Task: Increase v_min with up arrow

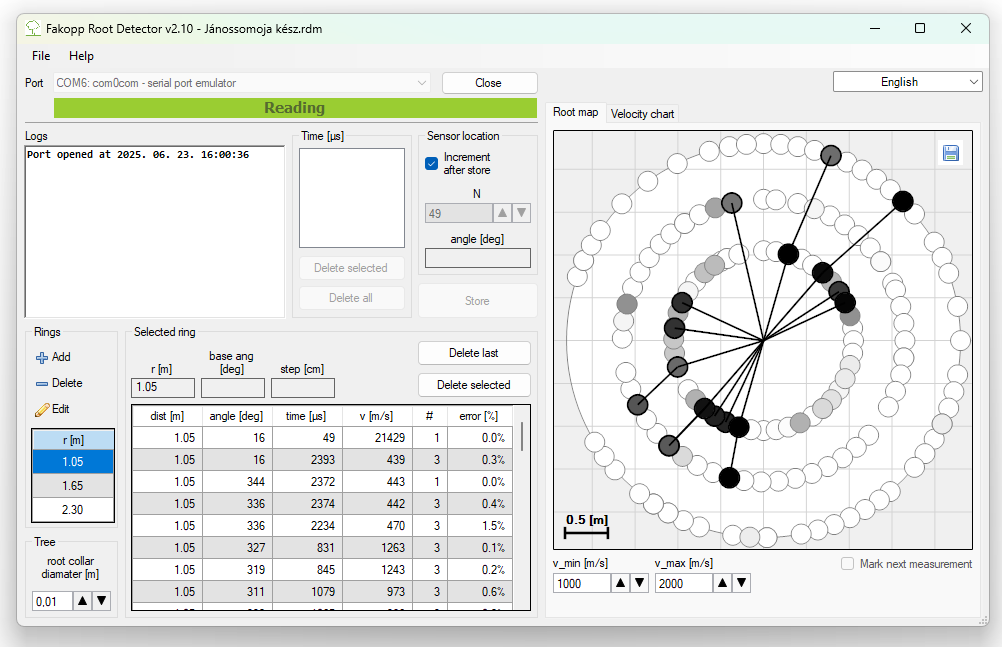Action: click(x=621, y=583)
